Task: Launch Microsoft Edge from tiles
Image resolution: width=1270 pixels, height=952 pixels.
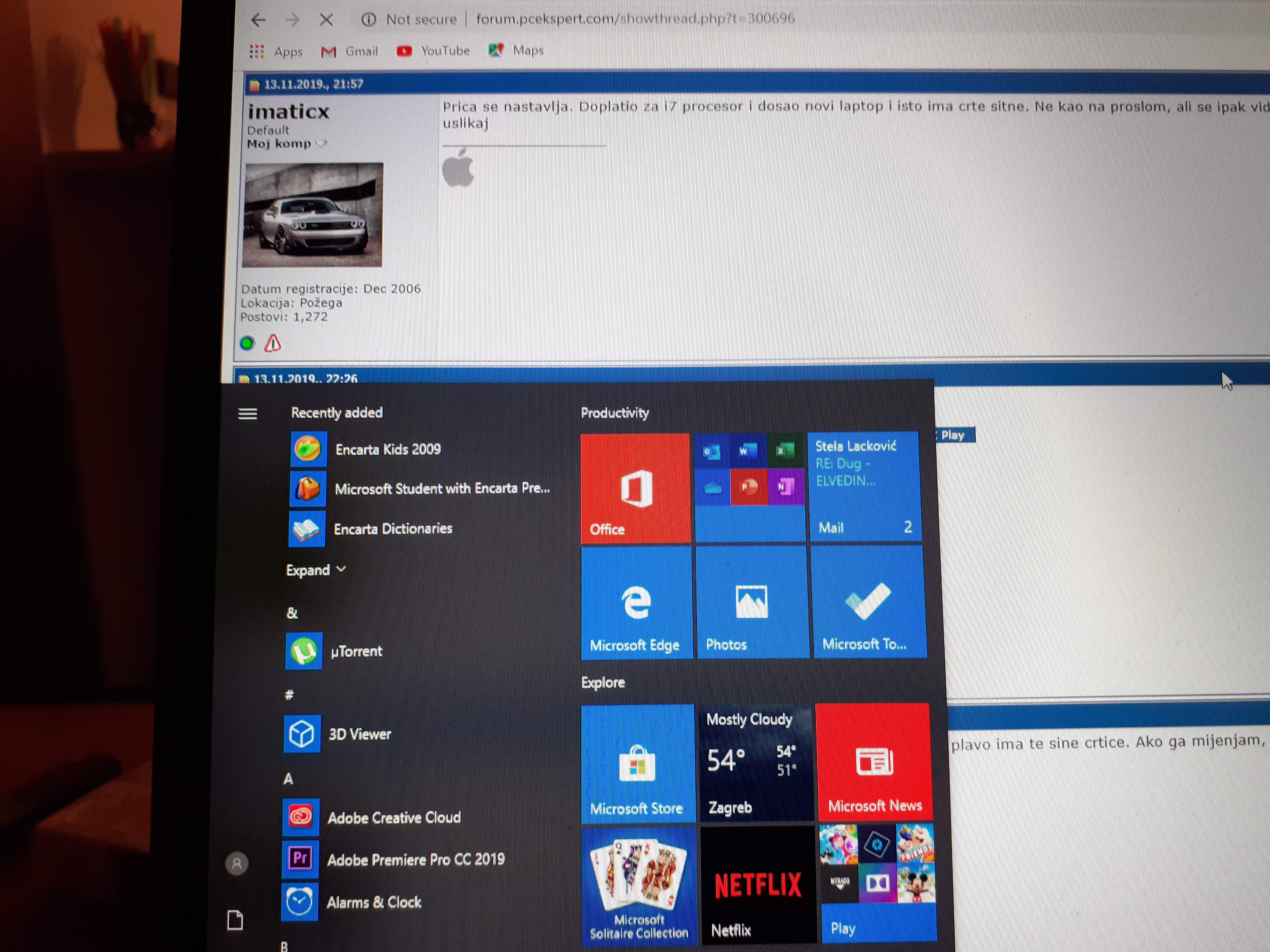Action: [636, 603]
